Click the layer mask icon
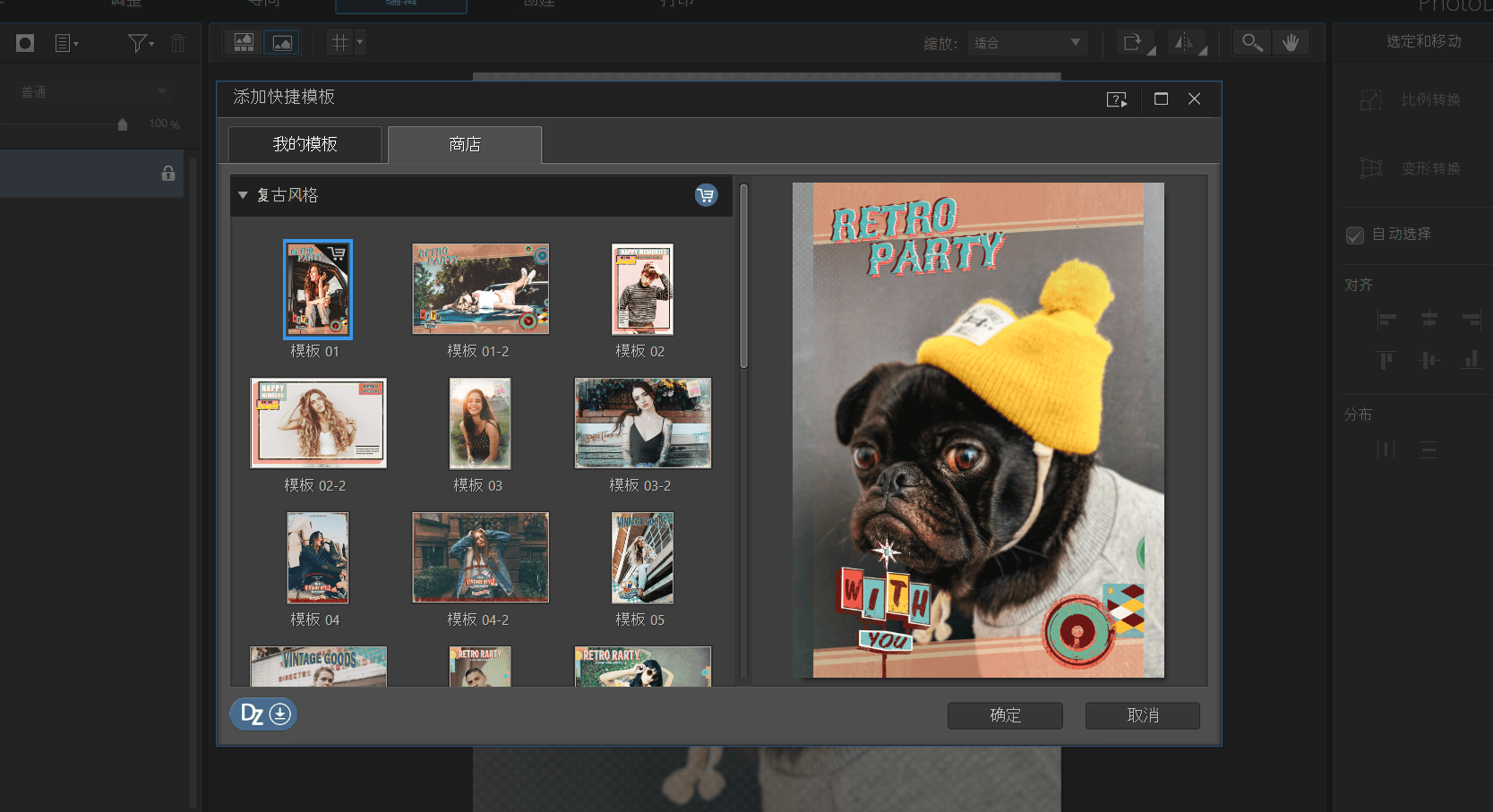 pyautogui.click(x=25, y=43)
